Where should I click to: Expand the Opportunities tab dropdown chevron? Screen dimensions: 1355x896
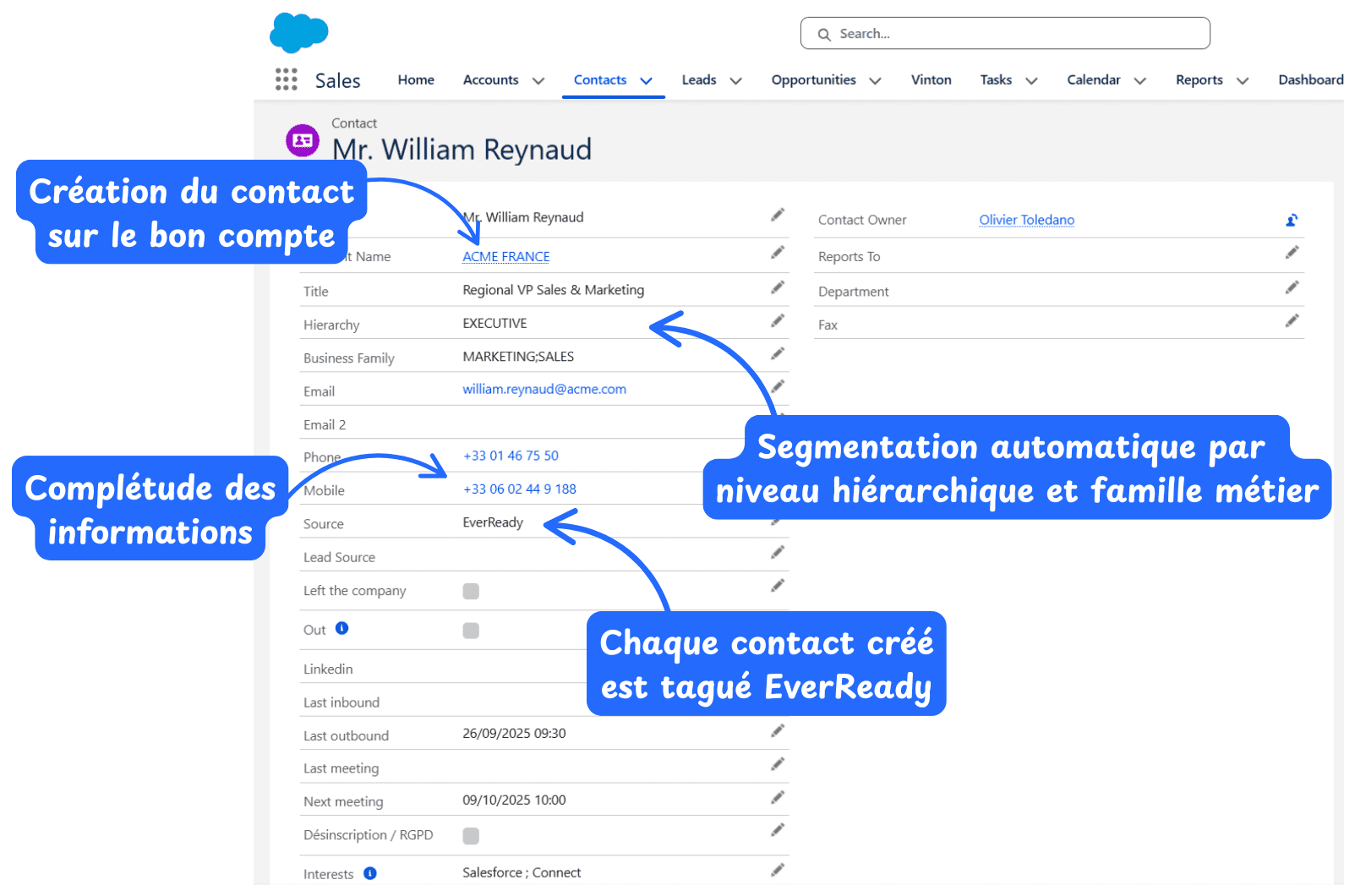[875, 81]
